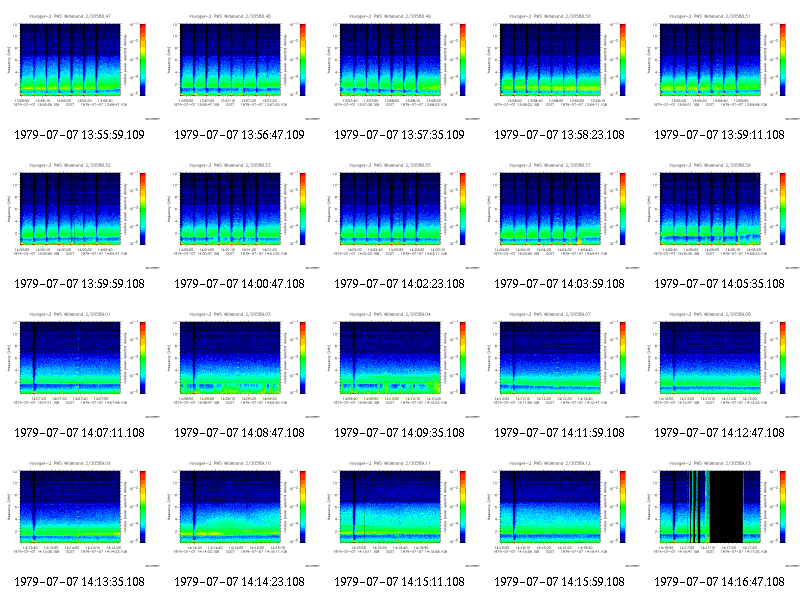The width and height of the screenshot is (800, 596).
Task: Click the 1979-07-07 14:15:11.108 caption
Action: (399, 582)
